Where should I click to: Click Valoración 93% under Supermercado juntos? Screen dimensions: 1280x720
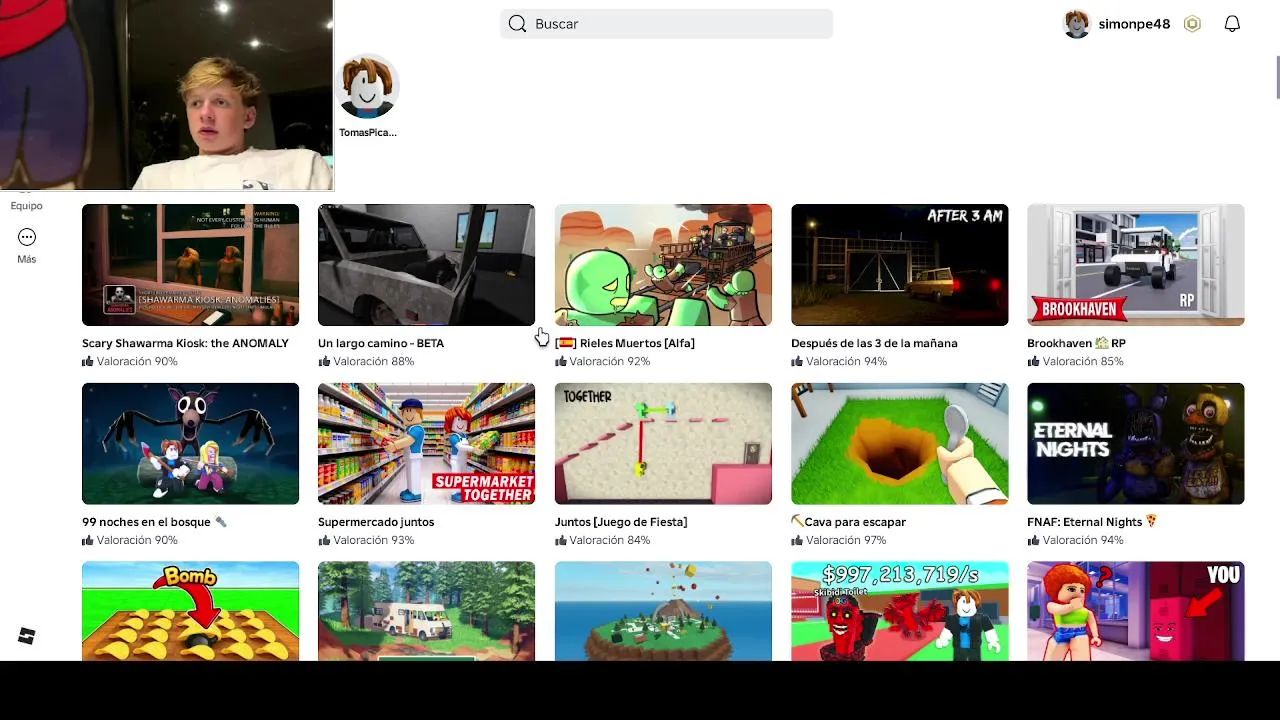373,540
